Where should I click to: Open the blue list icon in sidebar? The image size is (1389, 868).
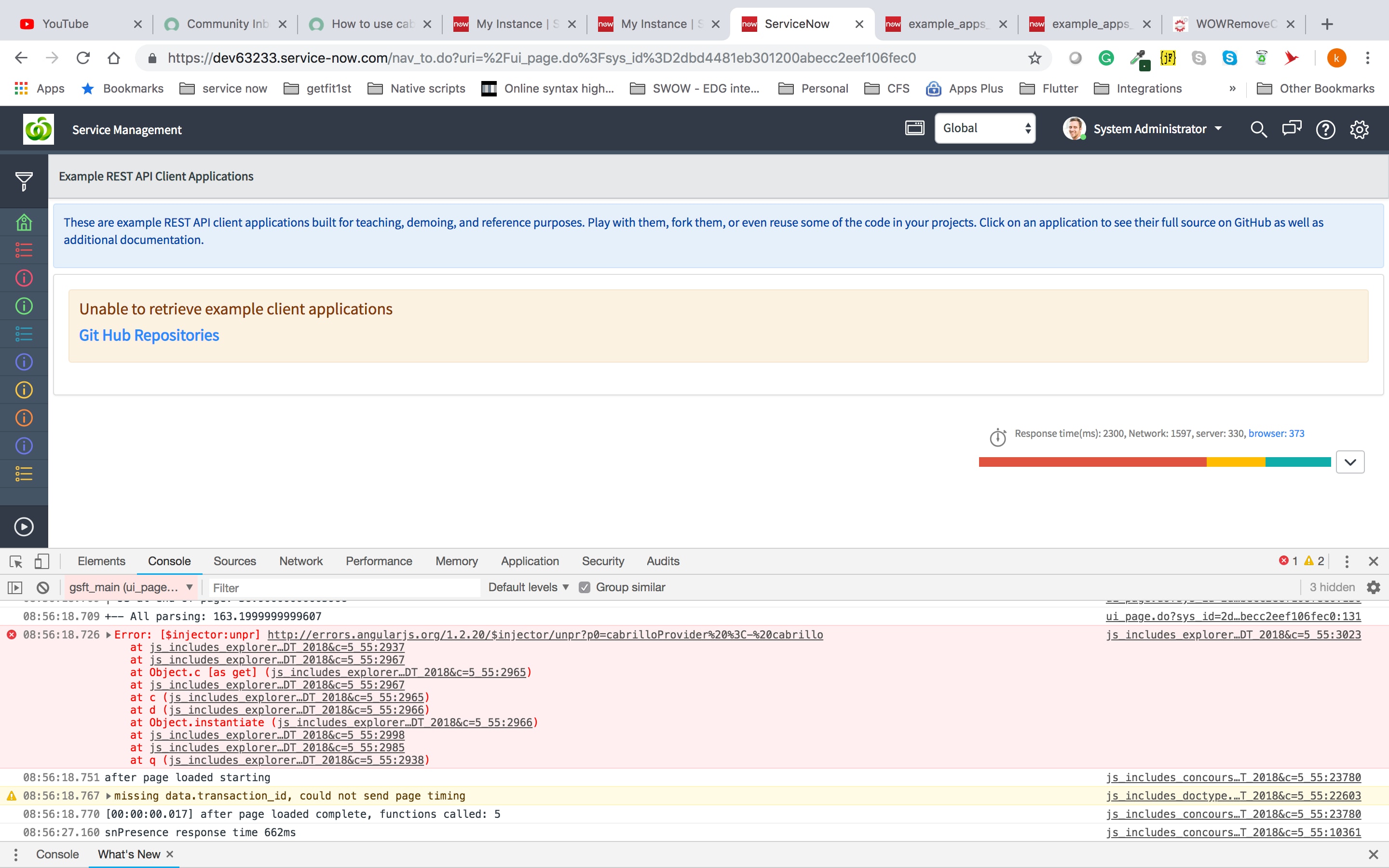[24, 334]
